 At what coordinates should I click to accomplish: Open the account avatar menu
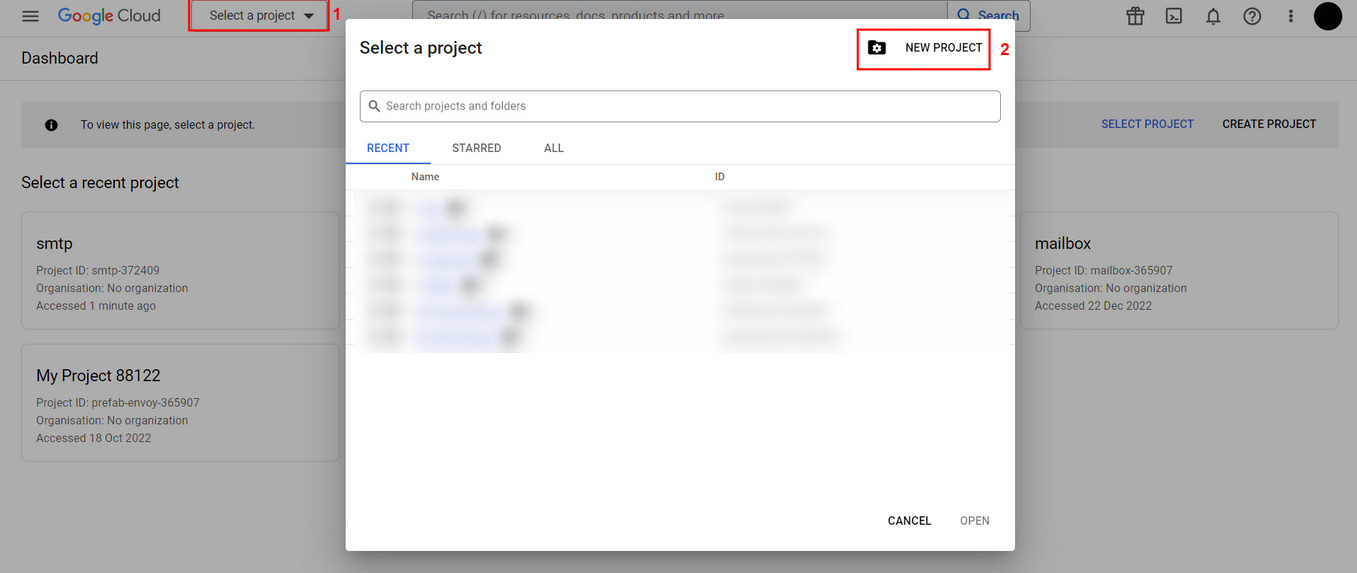(x=1327, y=16)
